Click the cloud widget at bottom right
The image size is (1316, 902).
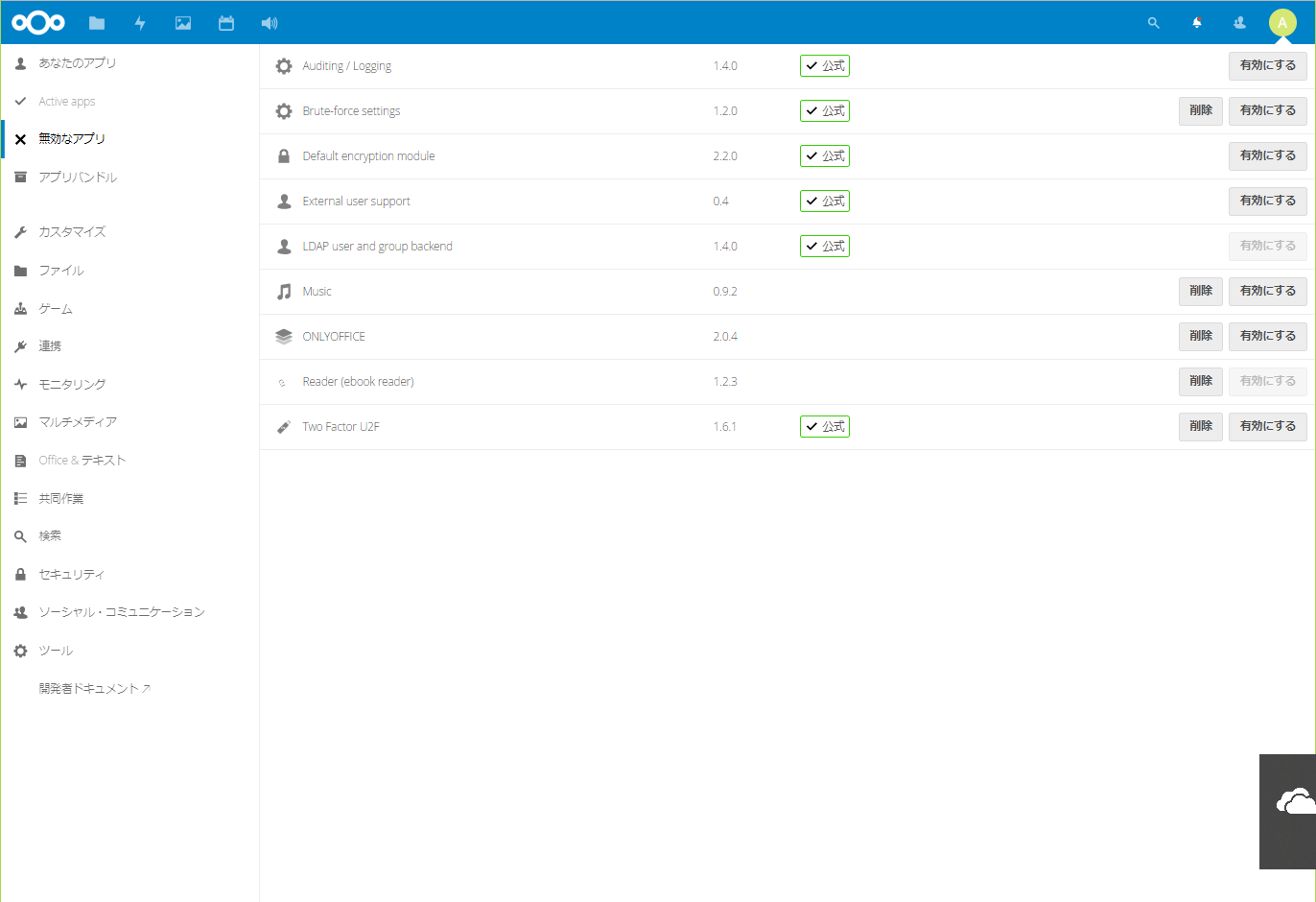click(x=1293, y=804)
